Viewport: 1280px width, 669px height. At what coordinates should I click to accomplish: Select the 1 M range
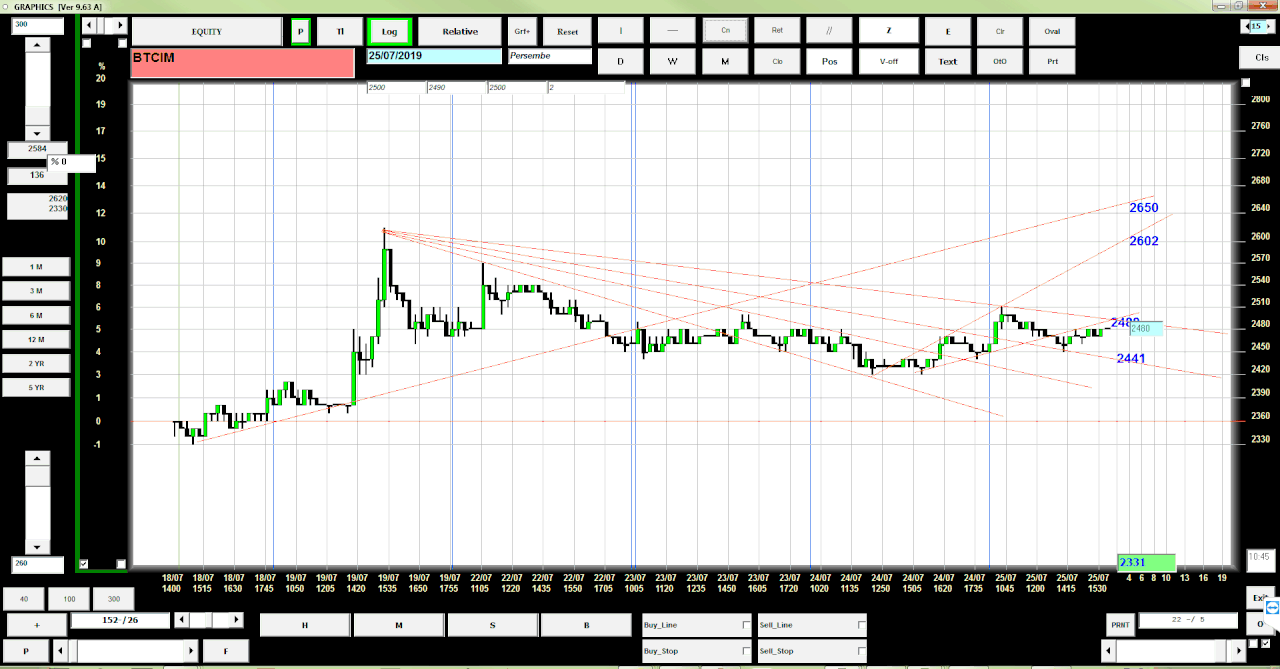click(x=36, y=267)
